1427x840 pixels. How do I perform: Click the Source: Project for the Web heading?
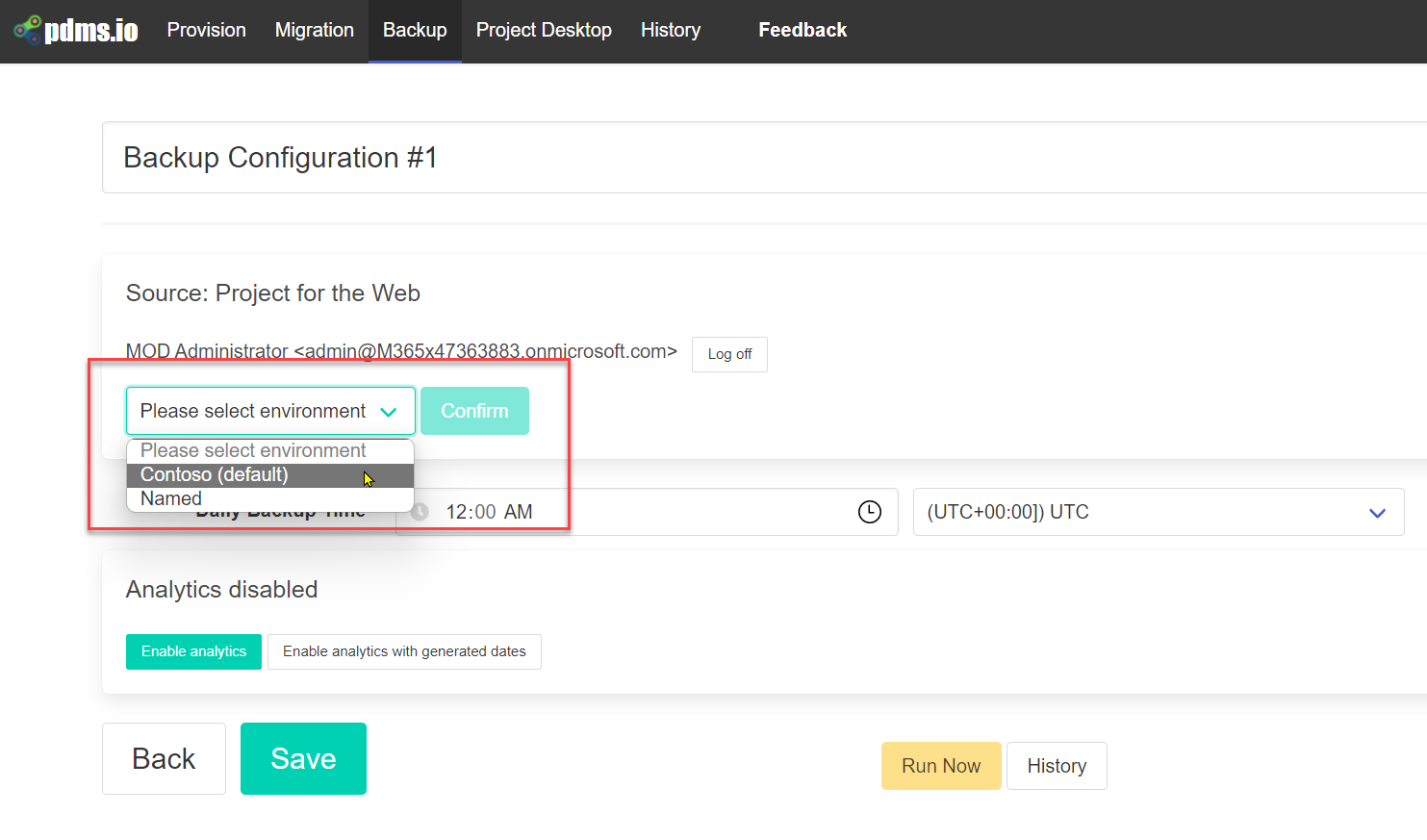(x=273, y=293)
